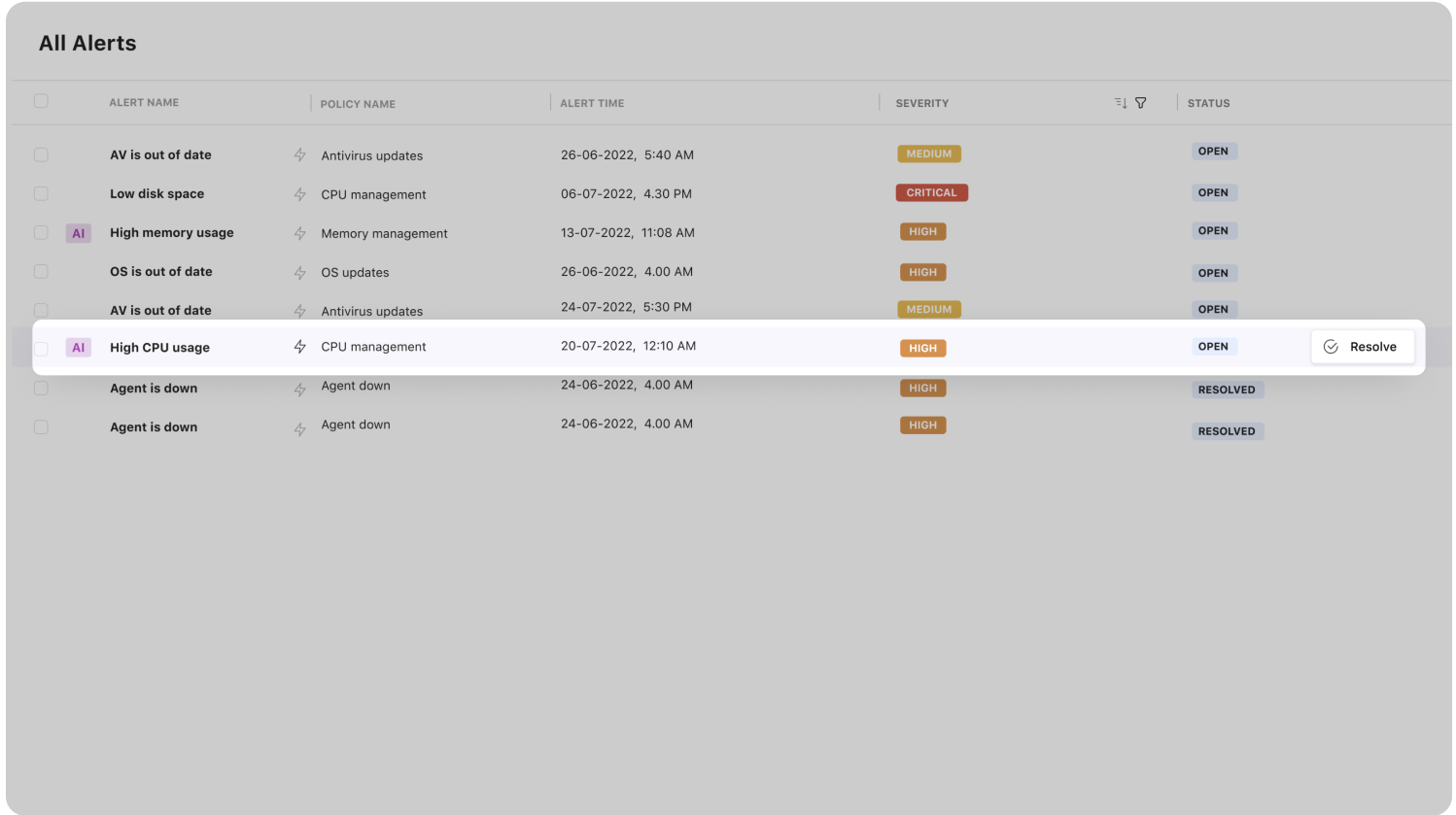
Task: Click the lightning icon on the High CPU usage row
Action: coord(299,346)
